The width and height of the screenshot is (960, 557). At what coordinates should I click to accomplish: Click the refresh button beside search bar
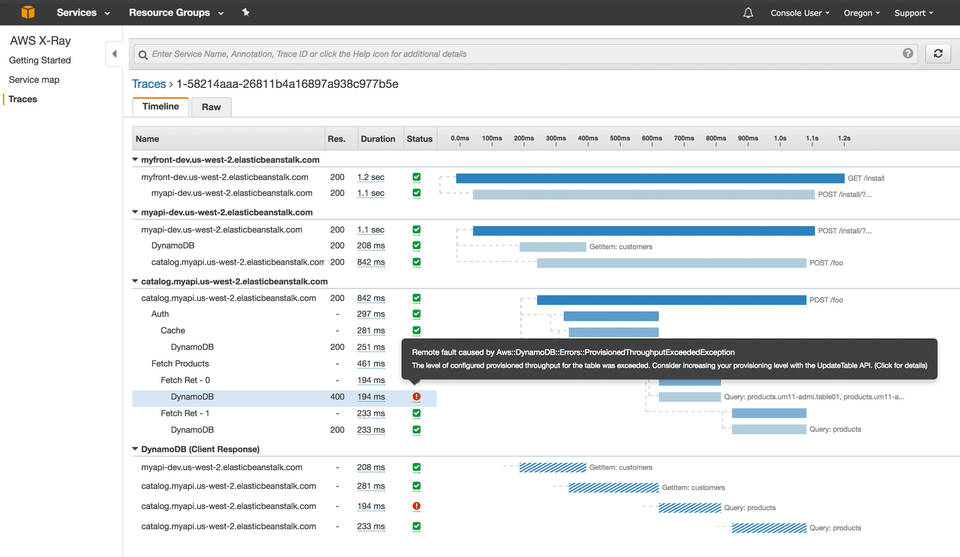937,54
